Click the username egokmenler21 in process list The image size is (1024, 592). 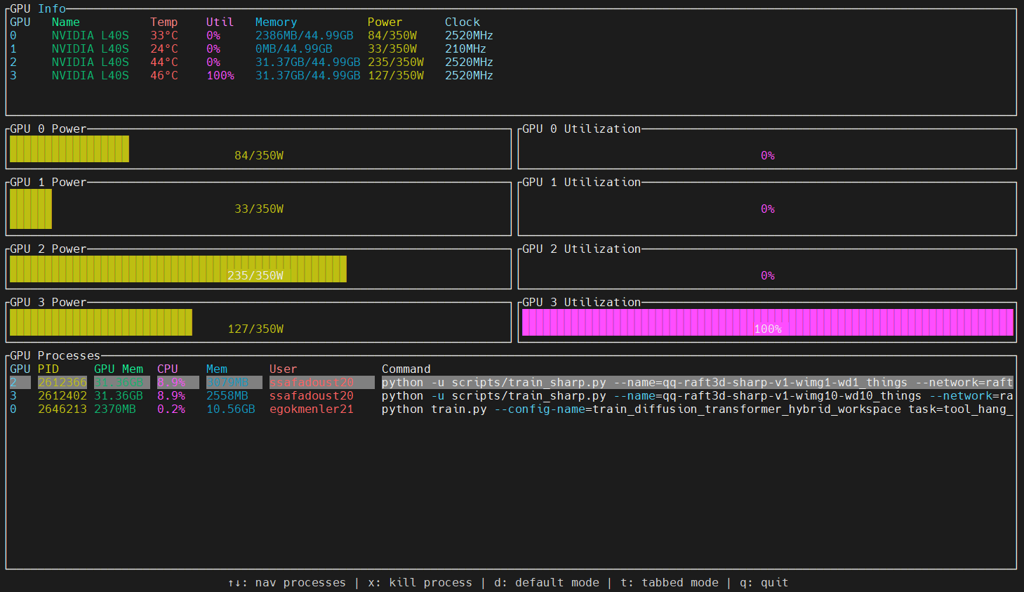coord(311,409)
